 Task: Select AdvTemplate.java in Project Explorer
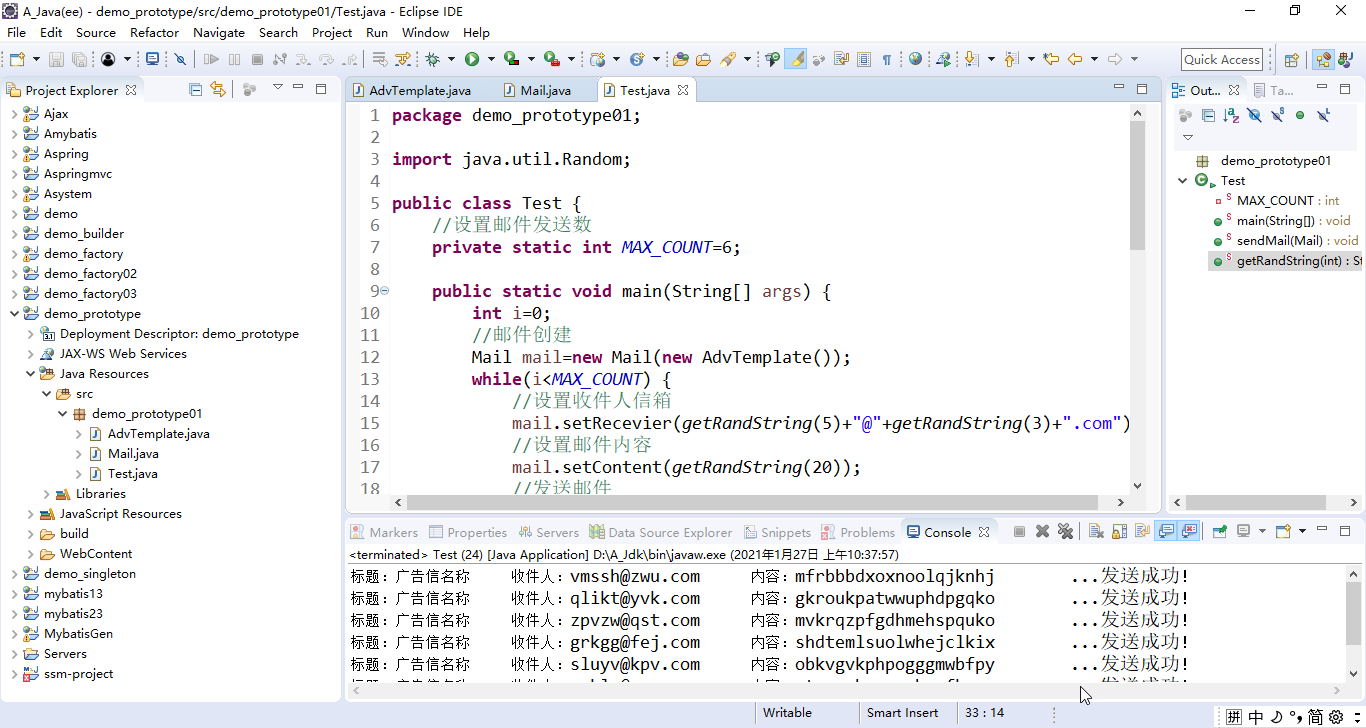158,434
